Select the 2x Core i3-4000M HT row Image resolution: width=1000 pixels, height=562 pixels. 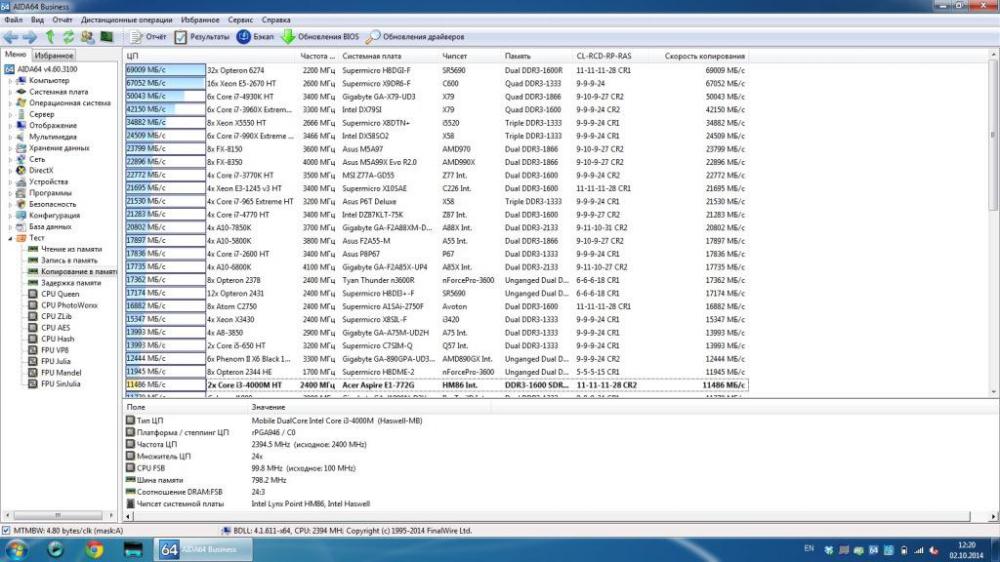[x=436, y=385]
